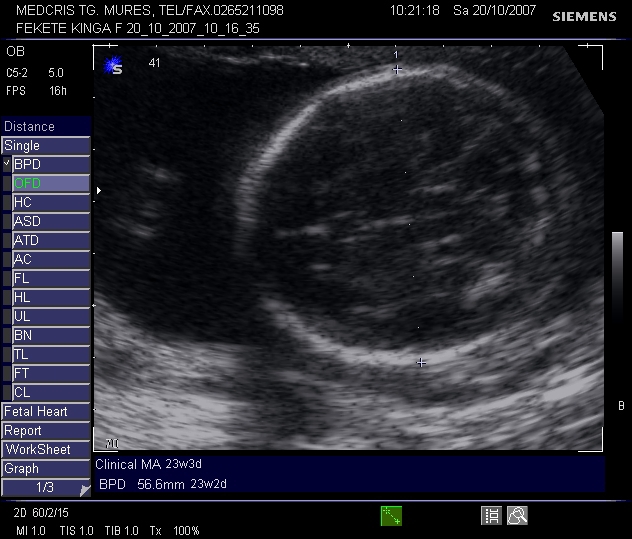Click the magnifier search image icon
The image size is (632, 539).
coord(517,515)
